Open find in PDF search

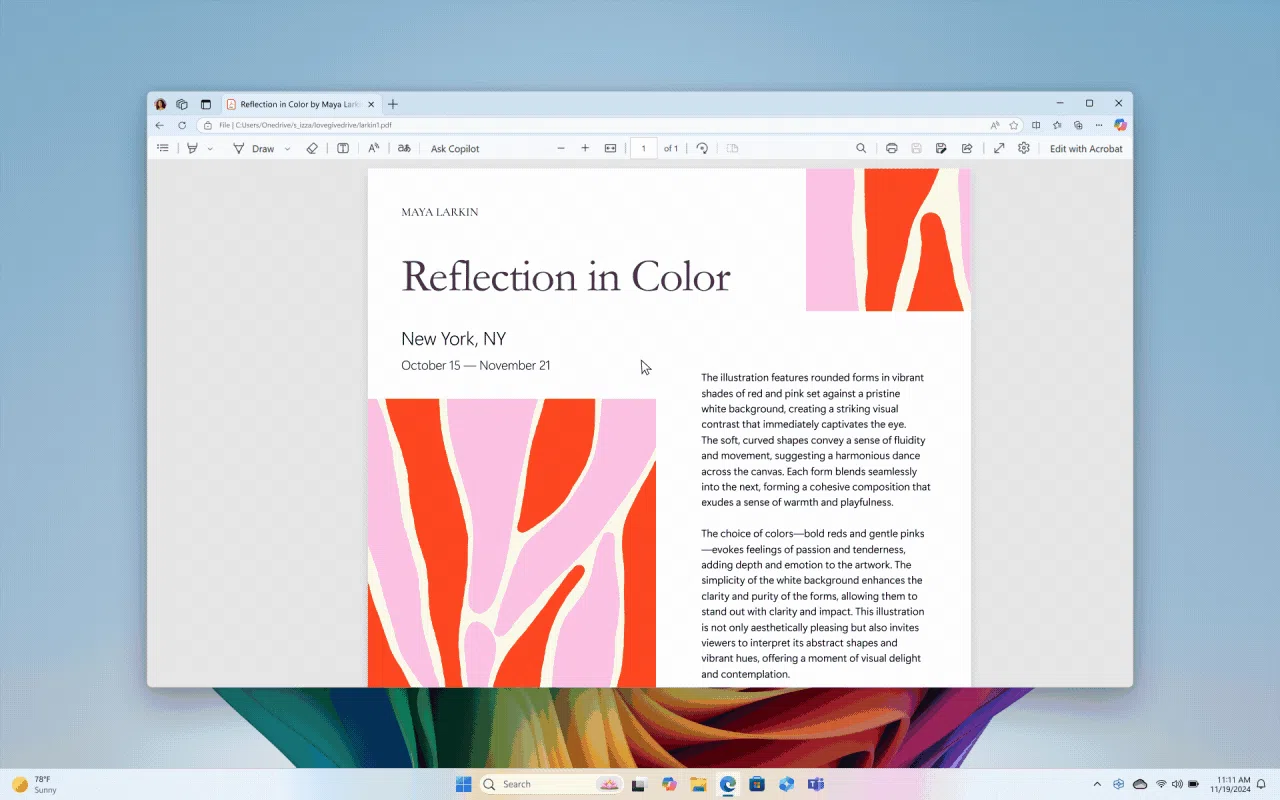[x=861, y=148]
